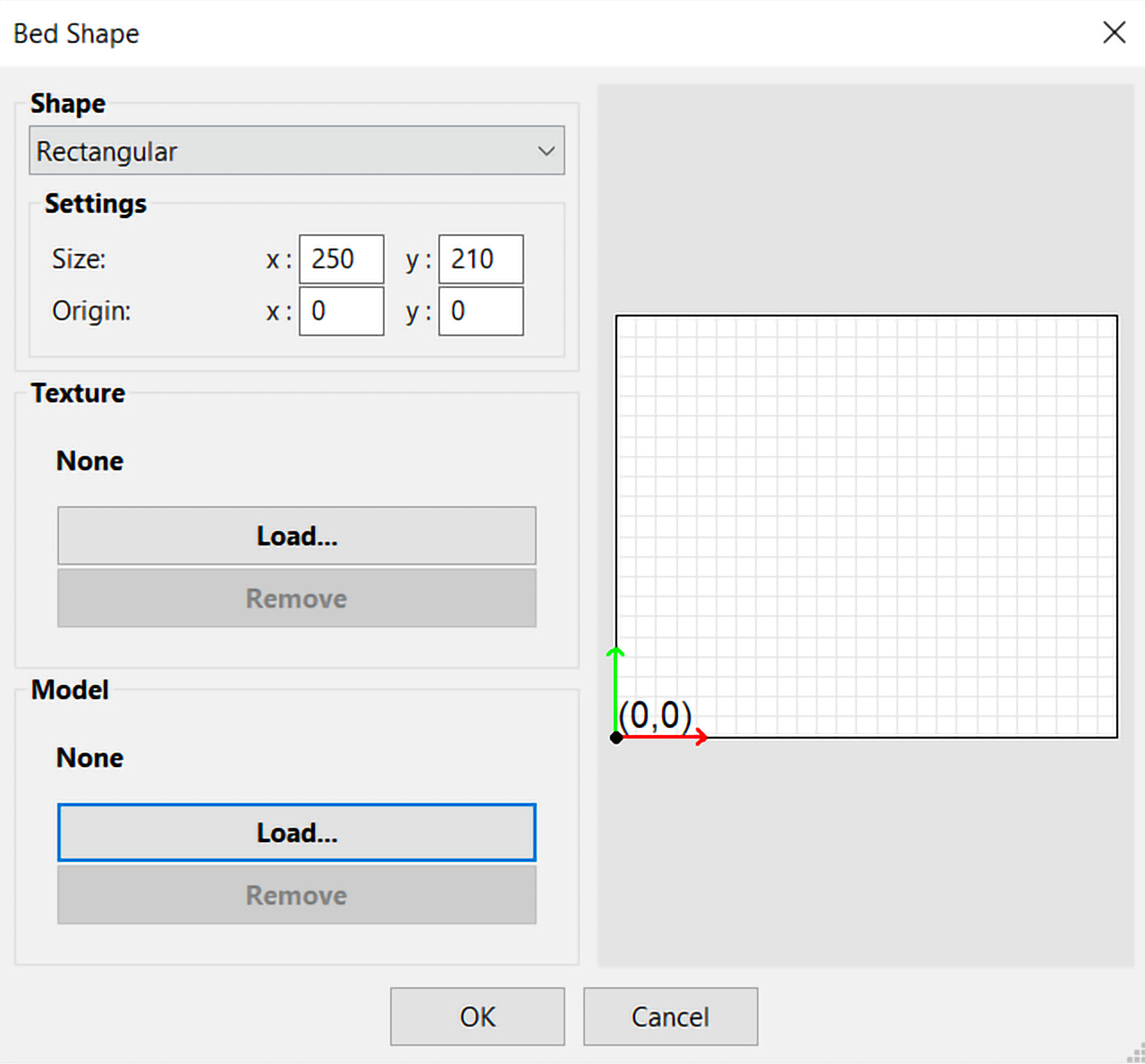The width and height of the screenshot is (1145, 1064).
Task: Load a custom bed model
Action: click(297, 832)
